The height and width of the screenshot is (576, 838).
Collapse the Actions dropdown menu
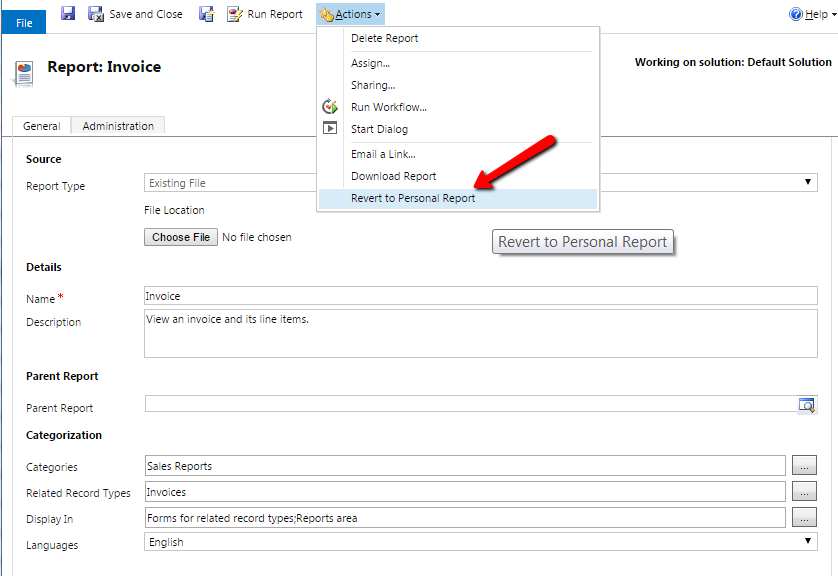[x=350, y=14]
